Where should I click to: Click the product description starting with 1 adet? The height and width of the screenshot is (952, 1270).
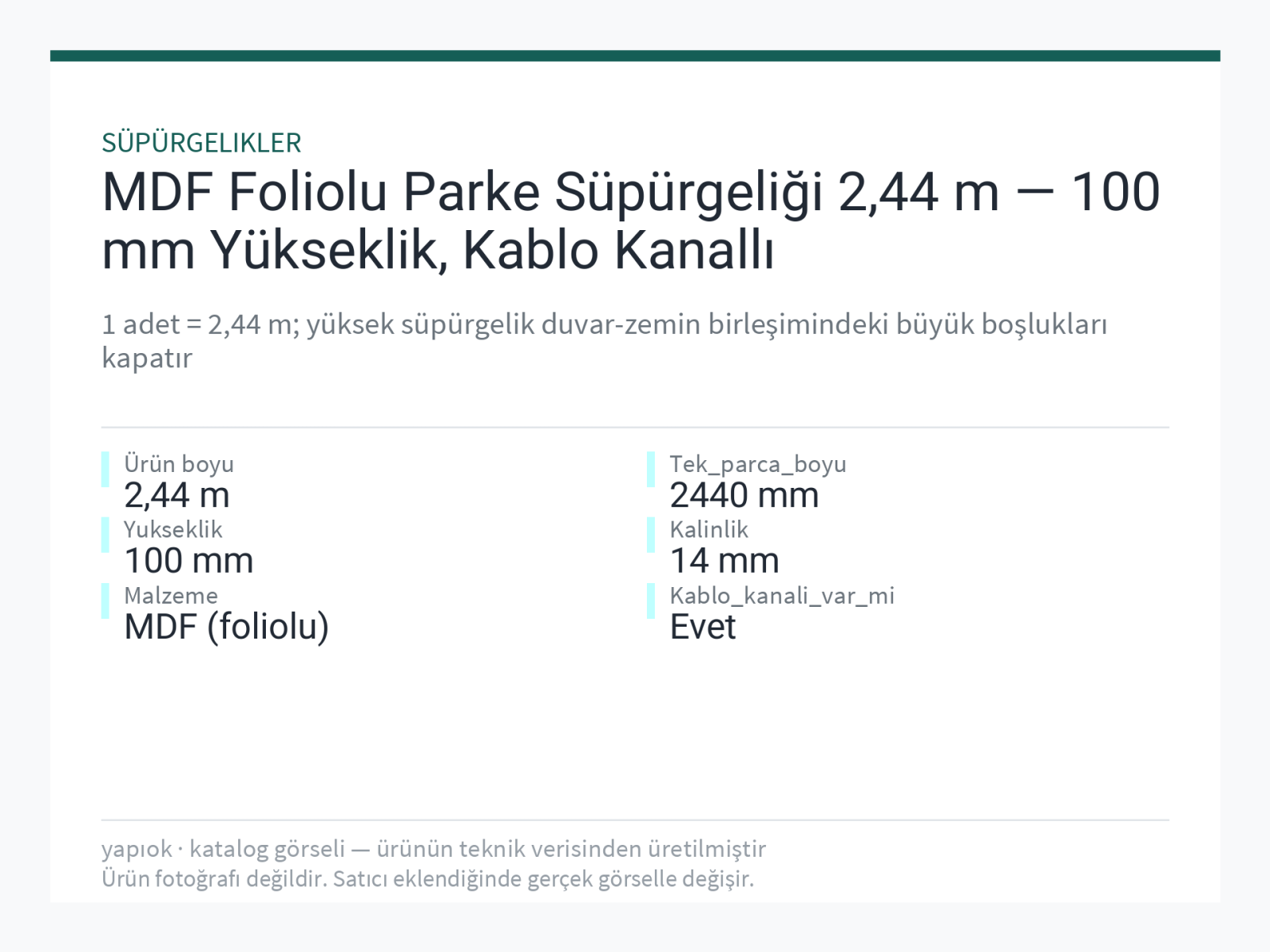[x=604, y=340]
